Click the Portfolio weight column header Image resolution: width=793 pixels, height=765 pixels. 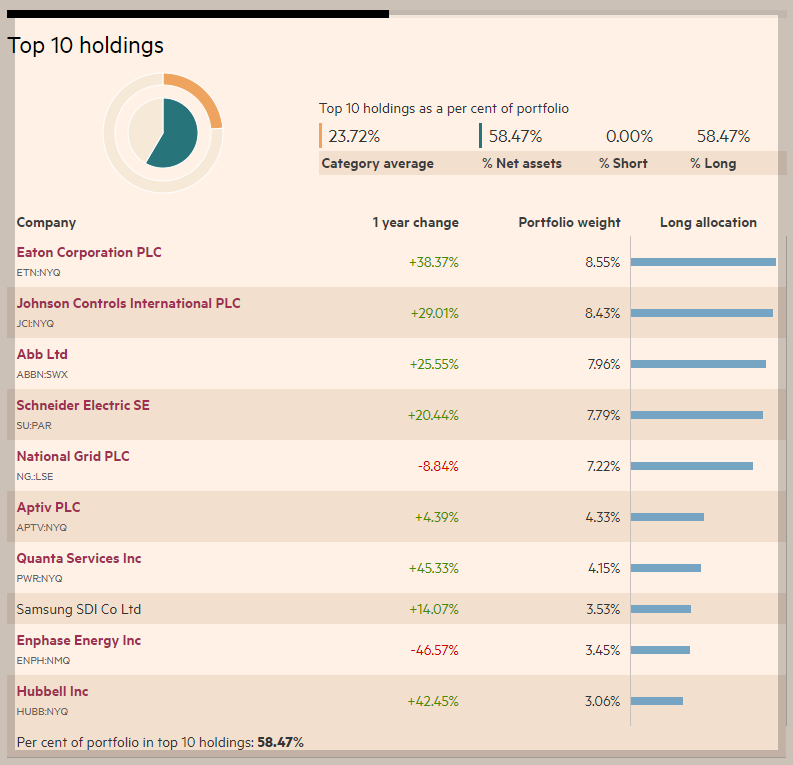[569, 223]
